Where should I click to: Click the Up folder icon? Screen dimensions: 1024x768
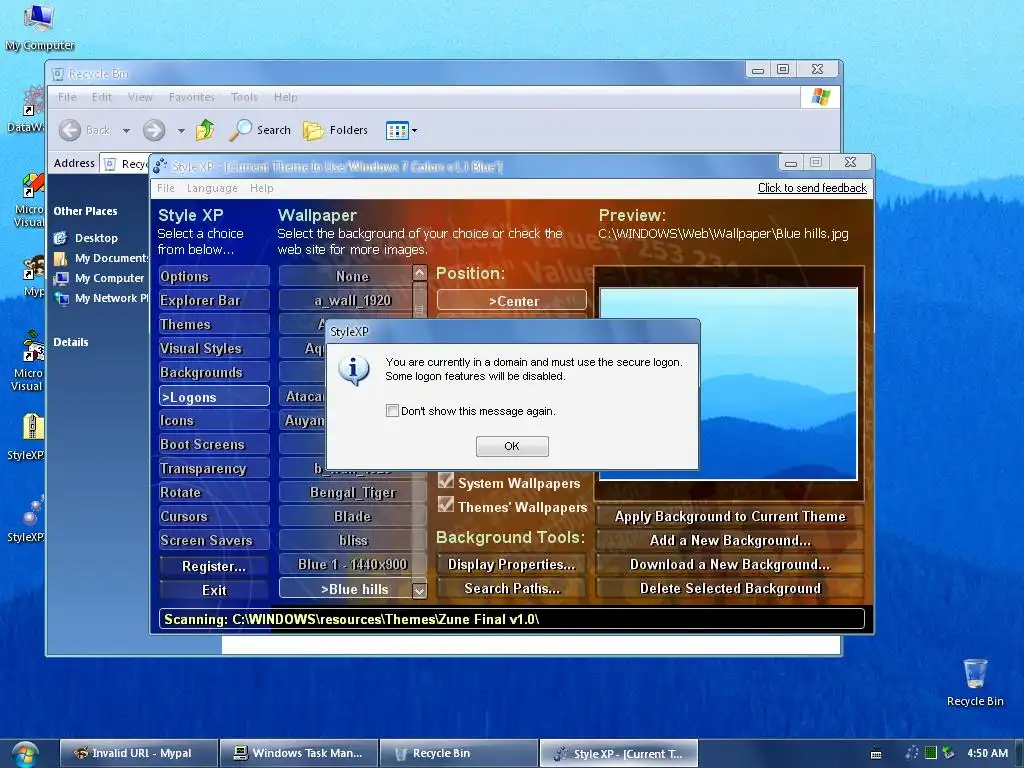point(205,129)
